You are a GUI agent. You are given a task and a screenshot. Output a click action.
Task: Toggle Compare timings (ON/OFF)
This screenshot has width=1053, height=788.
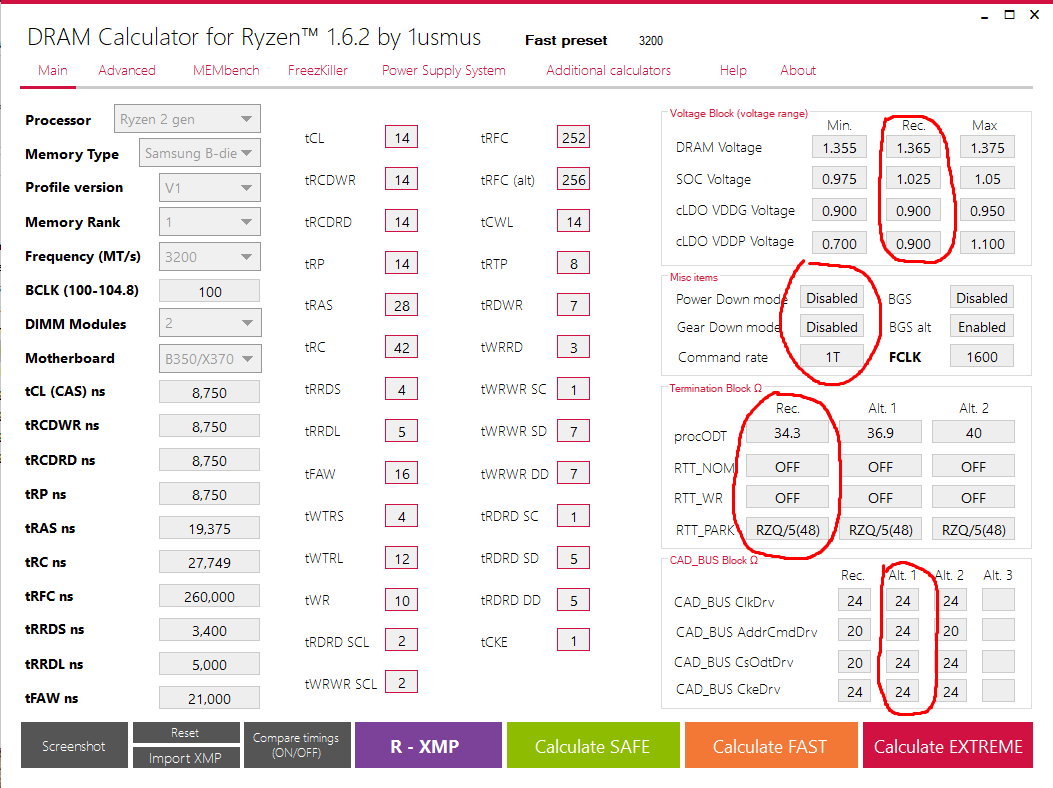297,745
